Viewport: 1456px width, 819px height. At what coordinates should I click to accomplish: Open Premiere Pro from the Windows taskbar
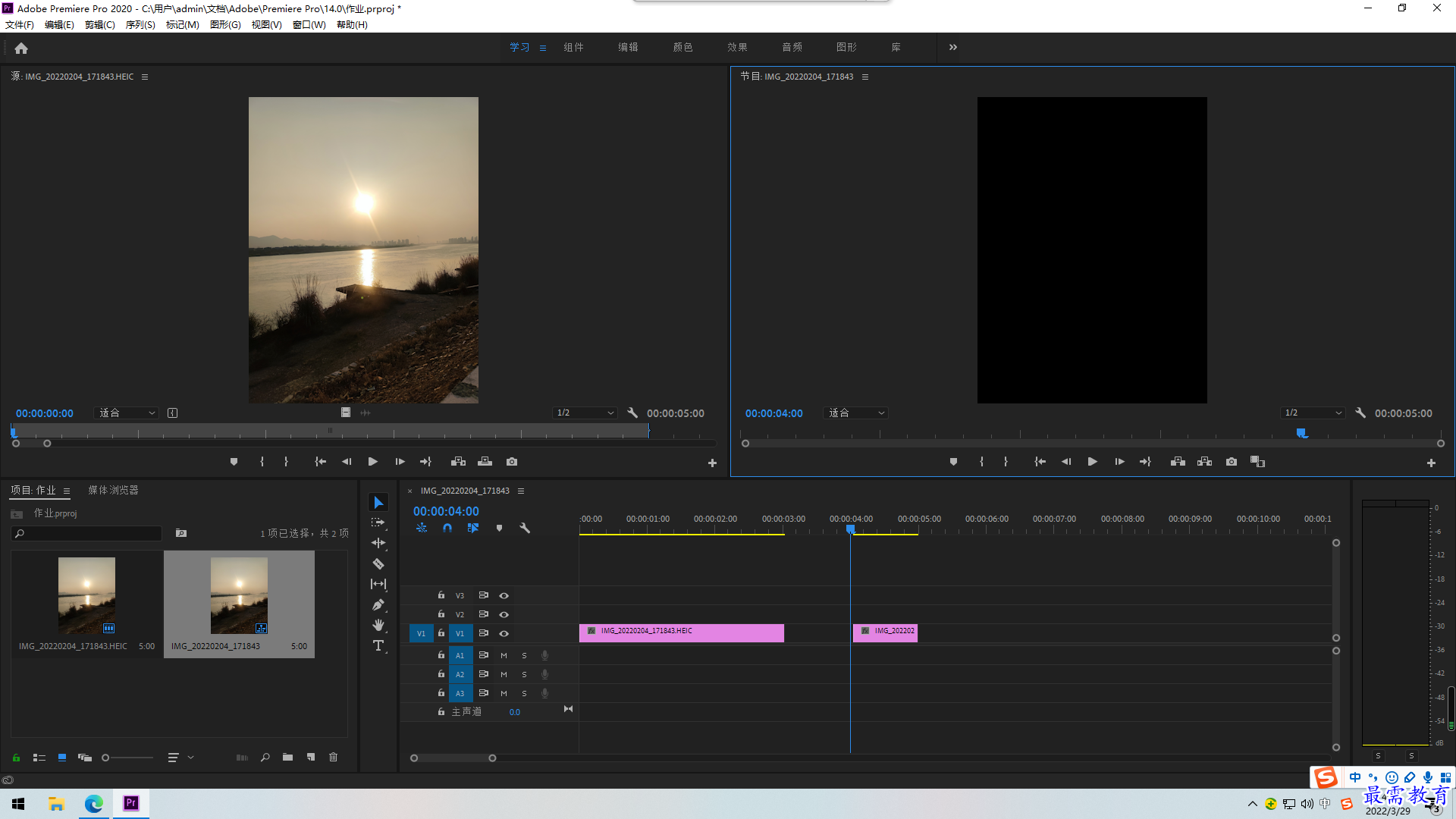pos(131,803)
